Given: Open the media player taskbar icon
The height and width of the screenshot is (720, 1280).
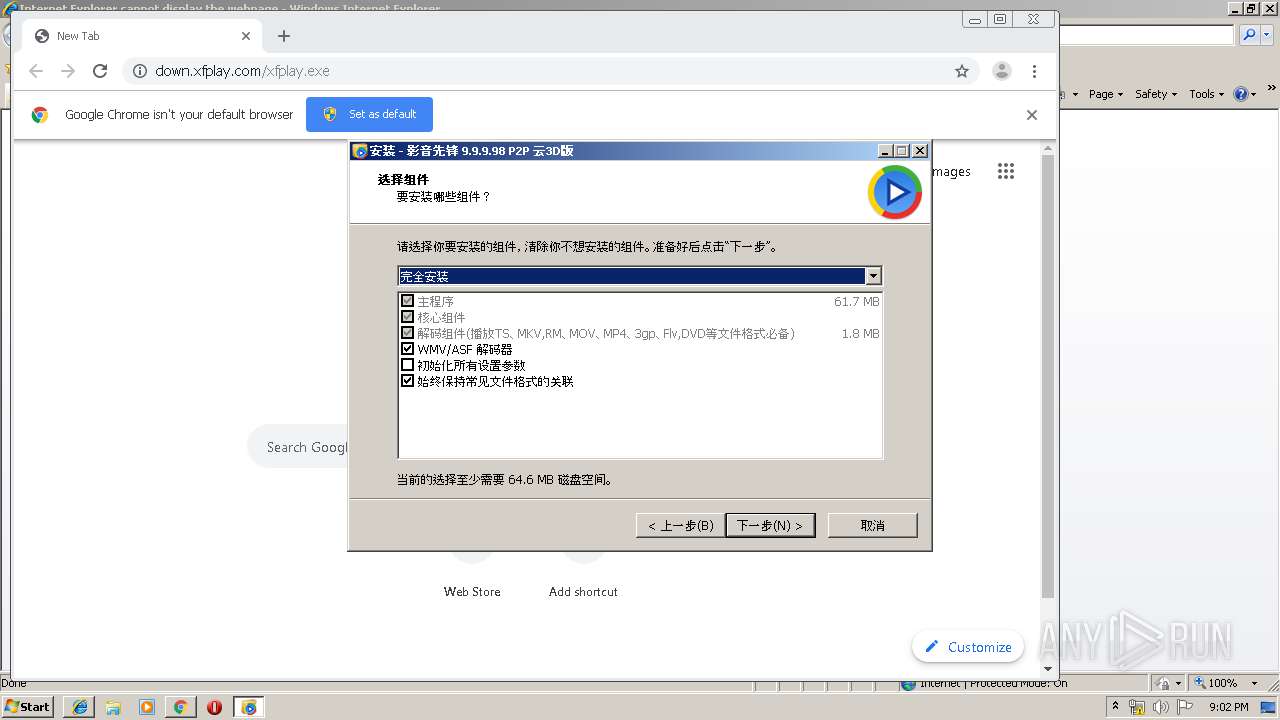Looking at the screenshot, I should coord(147,707).
